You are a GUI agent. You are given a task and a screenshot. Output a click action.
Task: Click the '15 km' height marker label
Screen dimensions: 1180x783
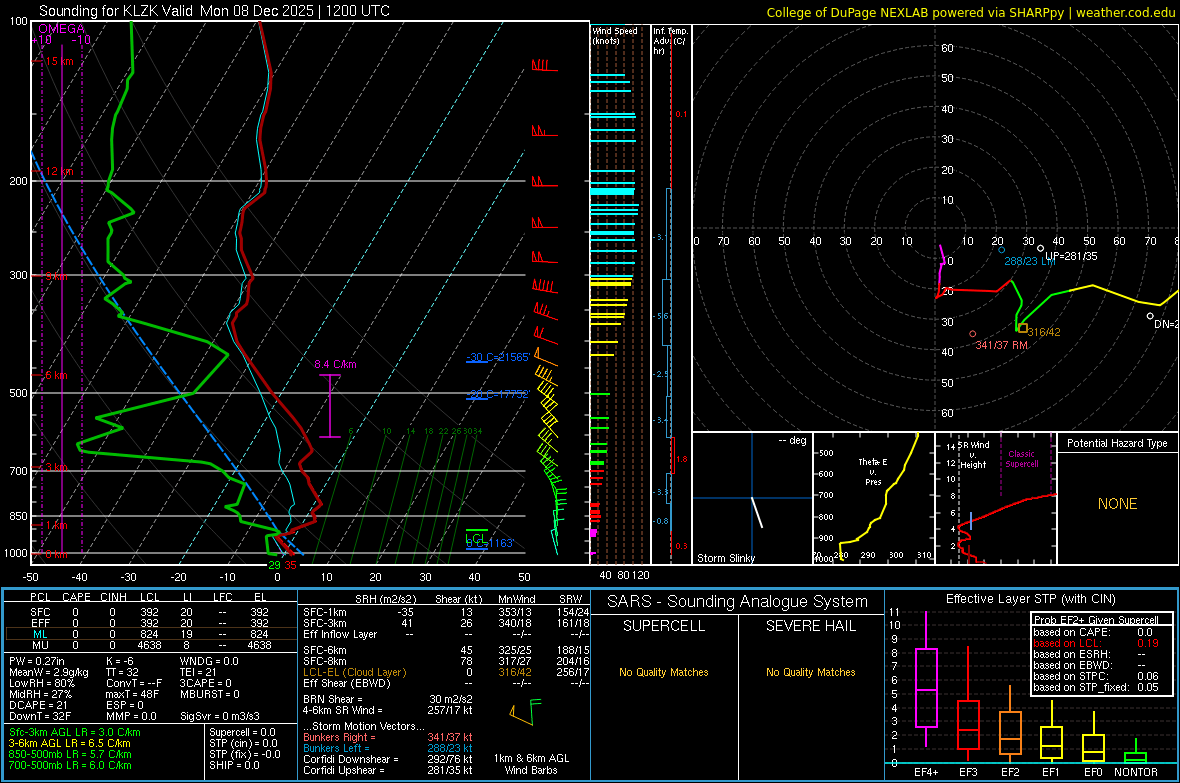59,61
